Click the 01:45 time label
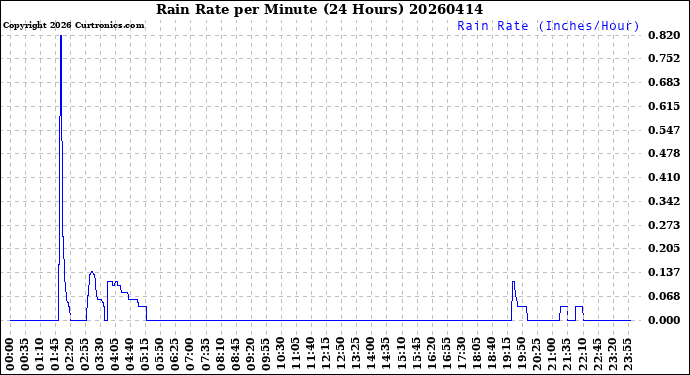 point(55,355)
